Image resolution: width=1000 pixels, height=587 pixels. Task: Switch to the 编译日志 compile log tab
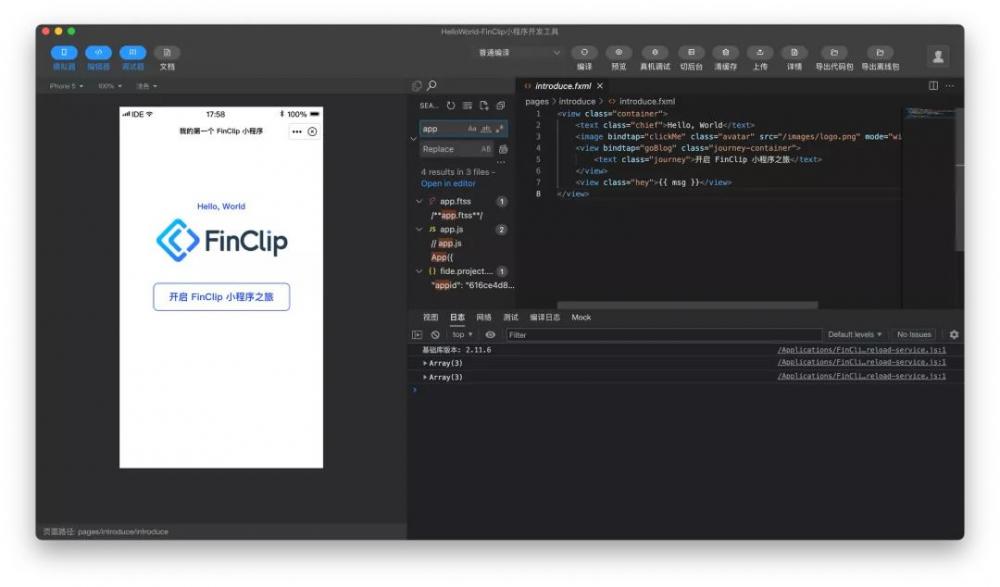click(x=545, y=317)
